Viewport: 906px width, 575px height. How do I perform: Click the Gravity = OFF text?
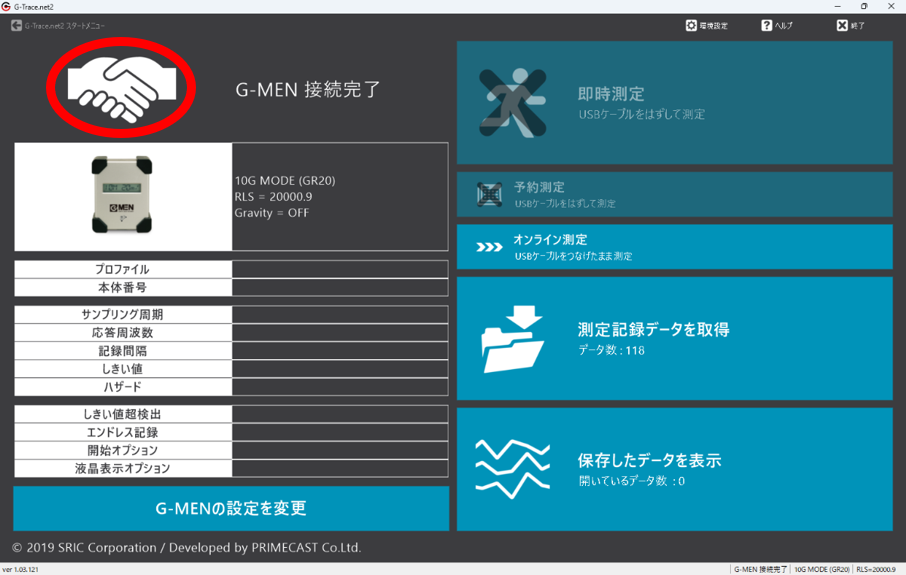(272, 213)
